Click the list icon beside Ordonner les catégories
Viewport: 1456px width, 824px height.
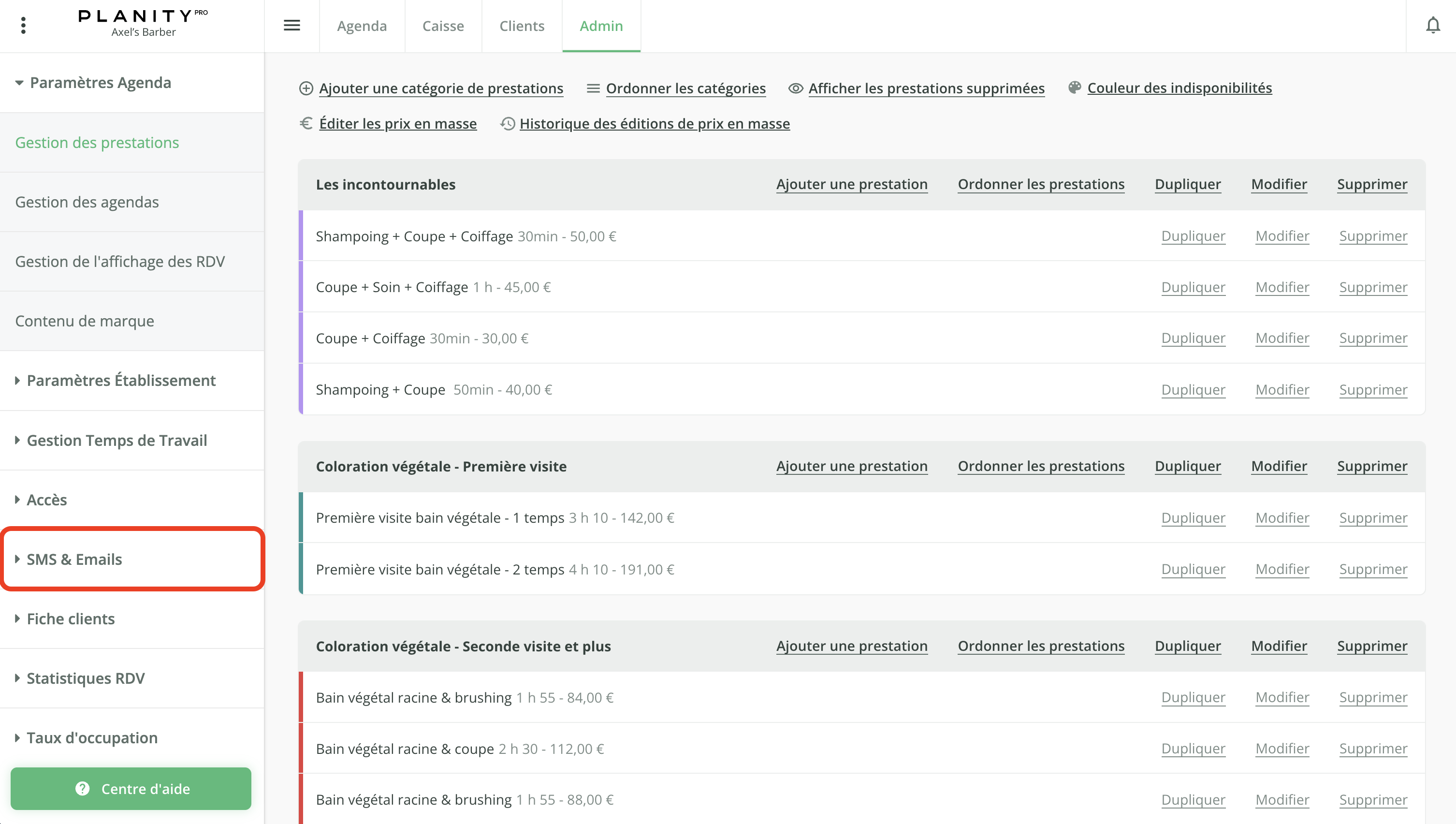point(593,88)
